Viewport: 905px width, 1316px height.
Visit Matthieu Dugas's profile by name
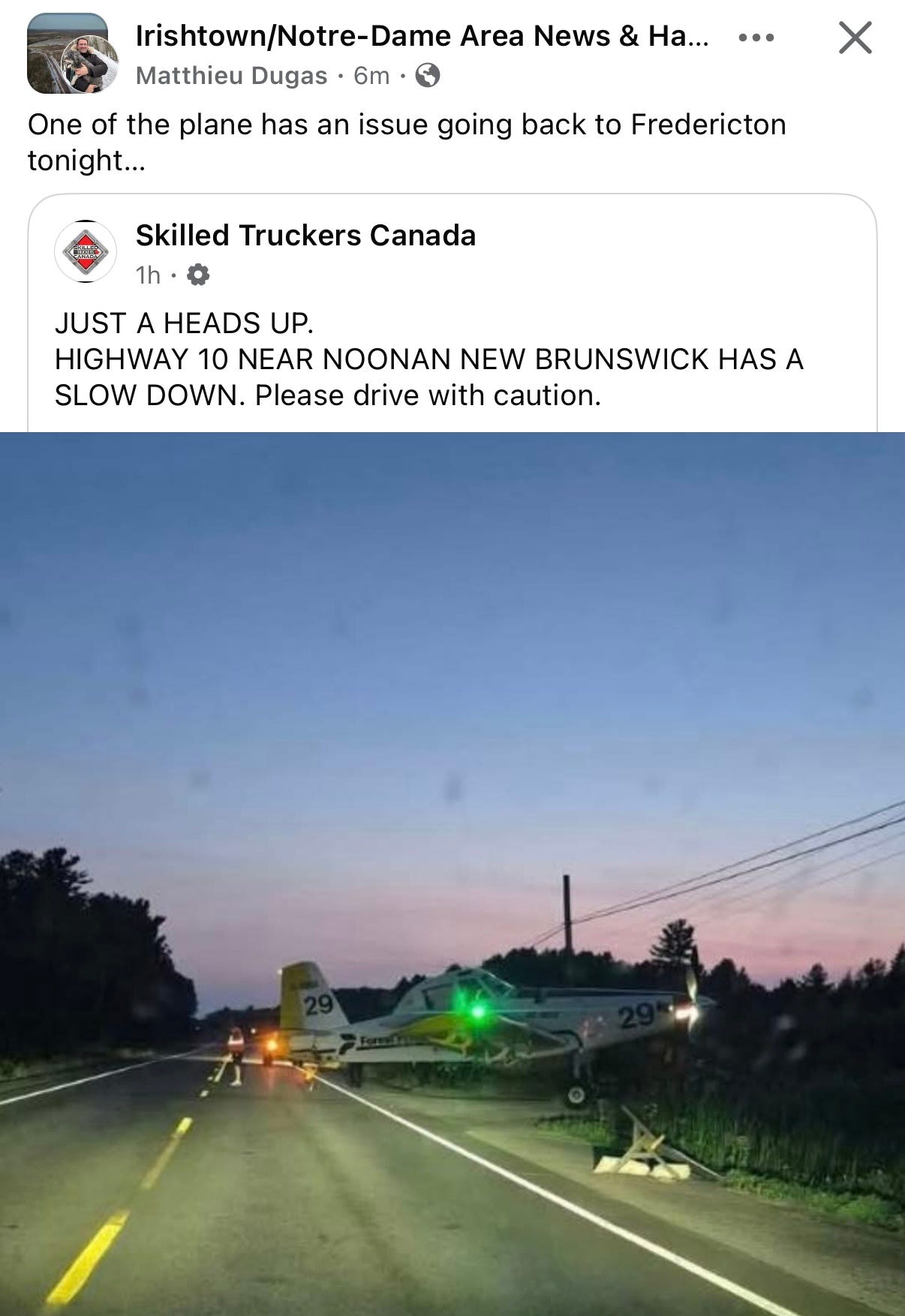coord(231,76)
